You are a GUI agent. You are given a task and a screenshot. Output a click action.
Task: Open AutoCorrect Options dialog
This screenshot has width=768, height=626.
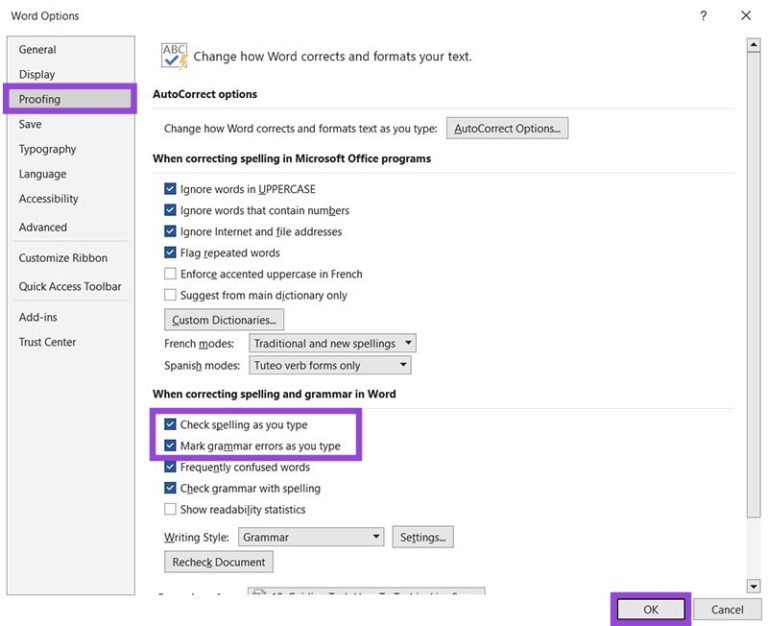[x=507, y=129]
